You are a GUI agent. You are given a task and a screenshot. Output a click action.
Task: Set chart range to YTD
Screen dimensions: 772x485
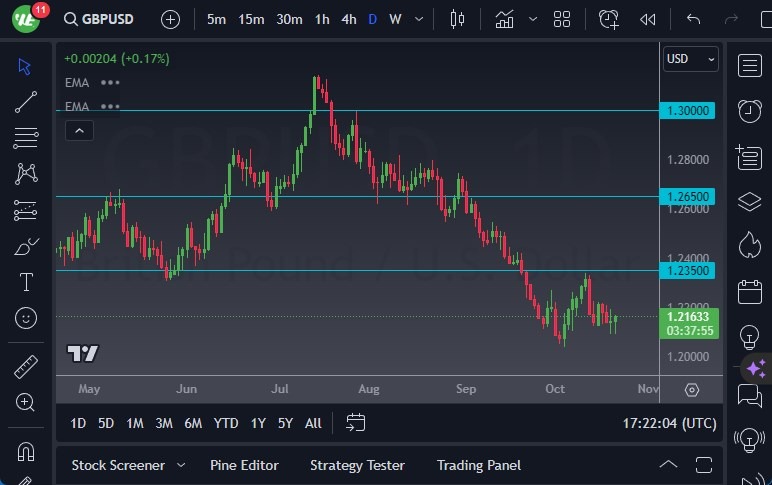(226, 423)
